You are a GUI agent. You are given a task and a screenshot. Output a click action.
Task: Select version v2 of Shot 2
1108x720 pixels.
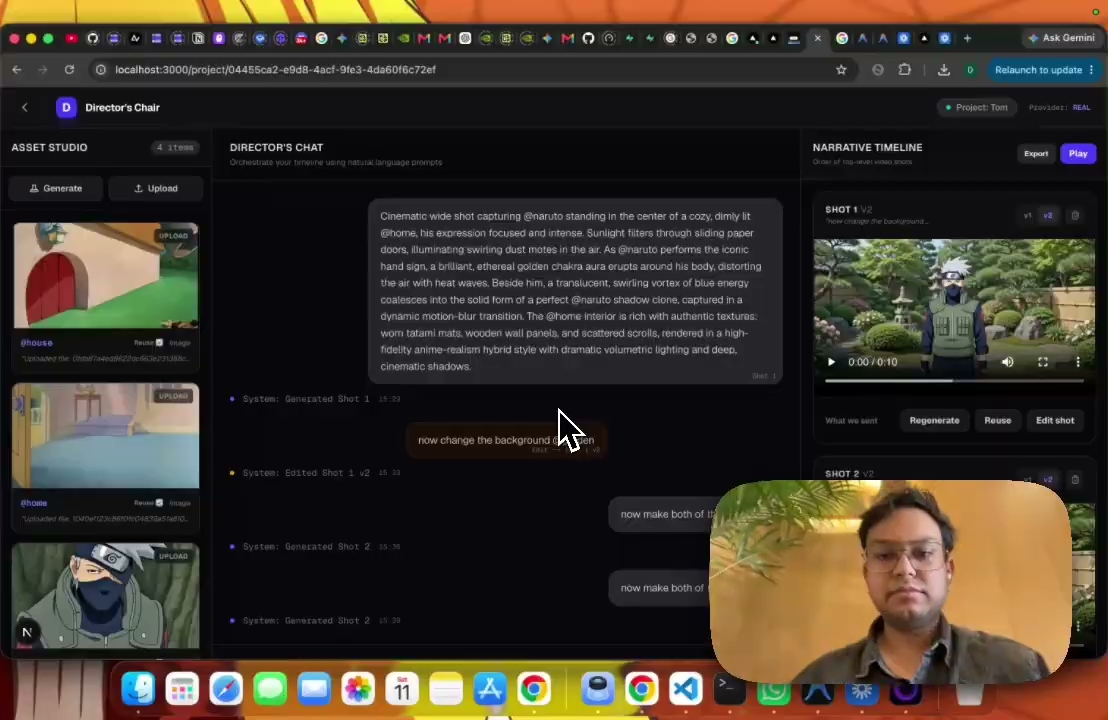(x=1048, y=479)
